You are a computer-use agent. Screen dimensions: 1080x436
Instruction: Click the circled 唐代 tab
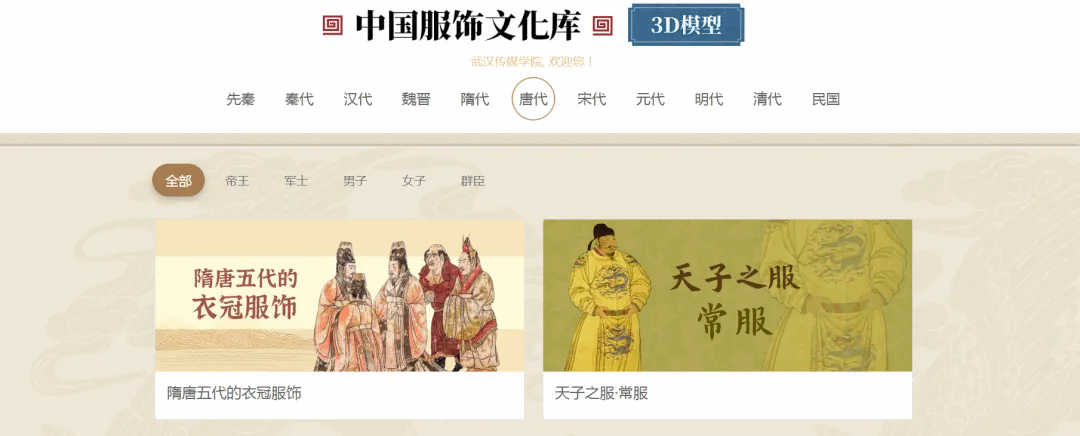533,99
